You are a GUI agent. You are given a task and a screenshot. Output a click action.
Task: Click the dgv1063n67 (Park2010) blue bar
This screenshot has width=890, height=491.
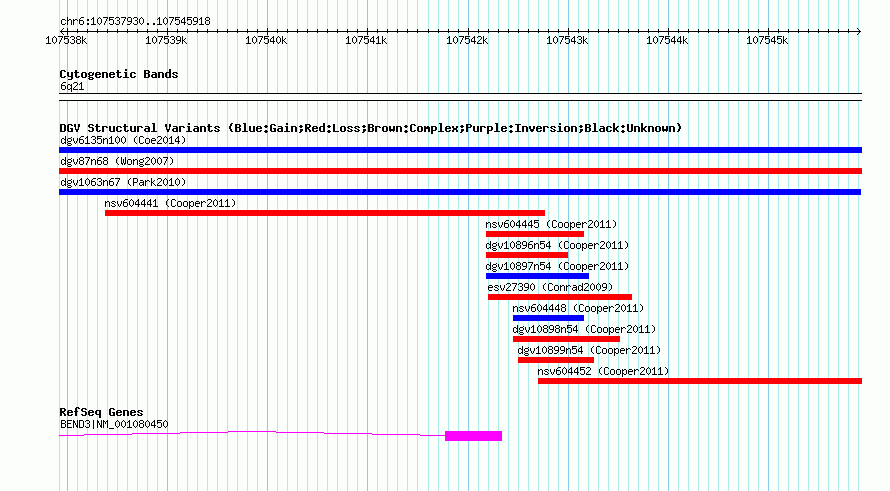[460, 192]
